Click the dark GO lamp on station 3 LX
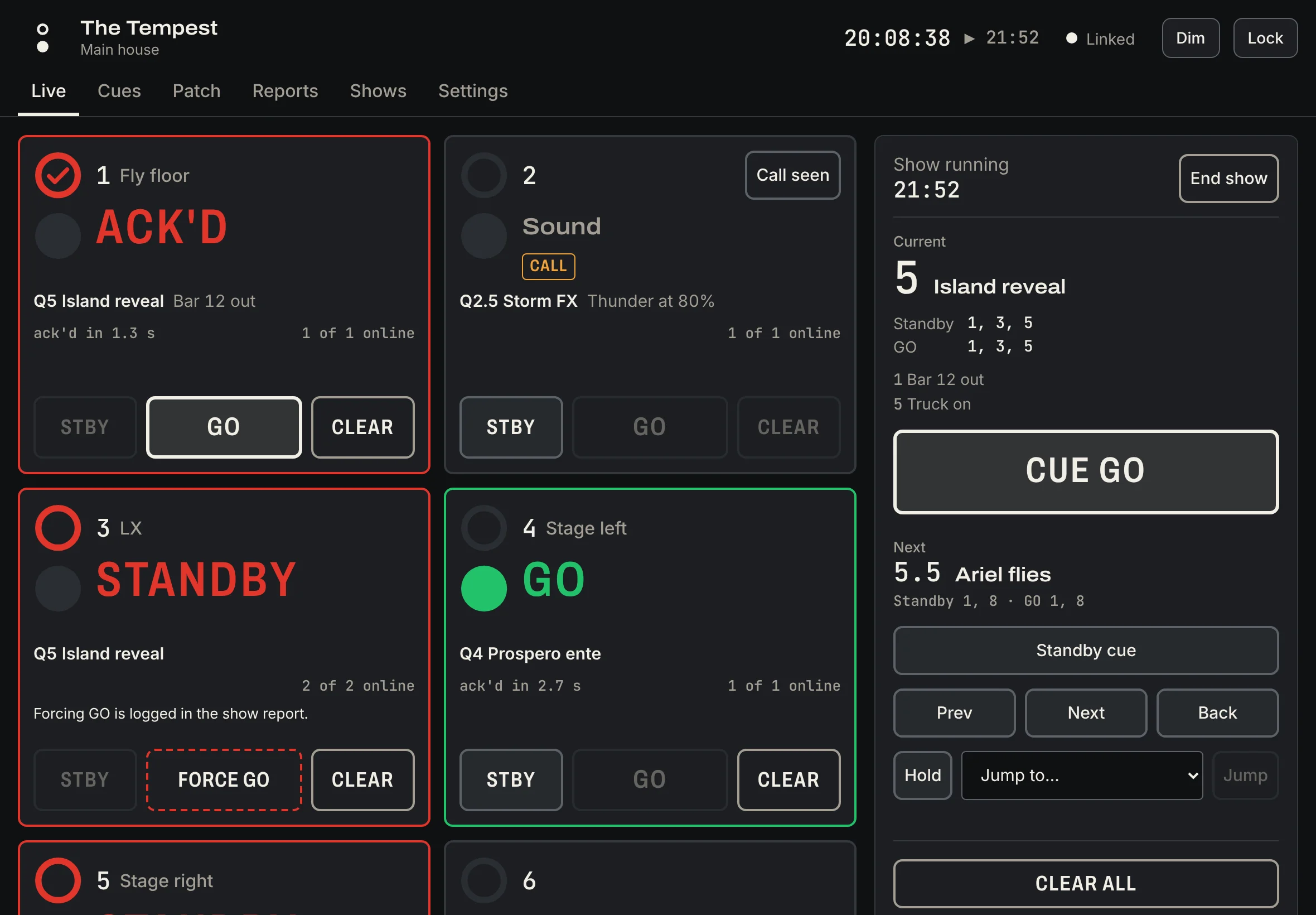Image resolution: width=1316 pixels, height=915 pixels. 58,588
